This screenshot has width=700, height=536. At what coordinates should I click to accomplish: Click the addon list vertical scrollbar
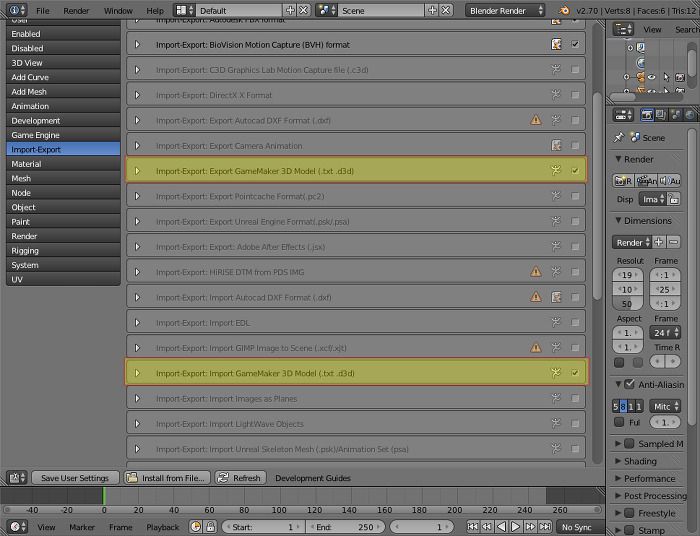(x=597, y=196)
